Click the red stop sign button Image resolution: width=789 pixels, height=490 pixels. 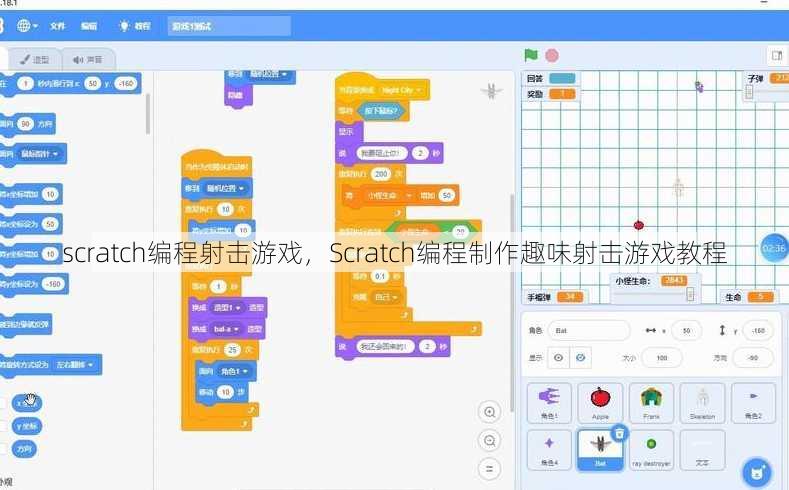pos(552,55)
